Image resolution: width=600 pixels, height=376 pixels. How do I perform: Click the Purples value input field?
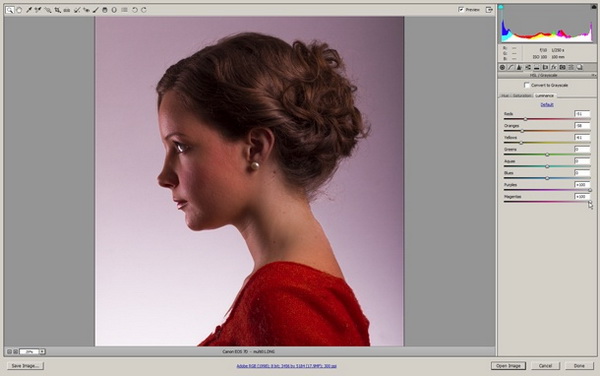coord(582,185)
